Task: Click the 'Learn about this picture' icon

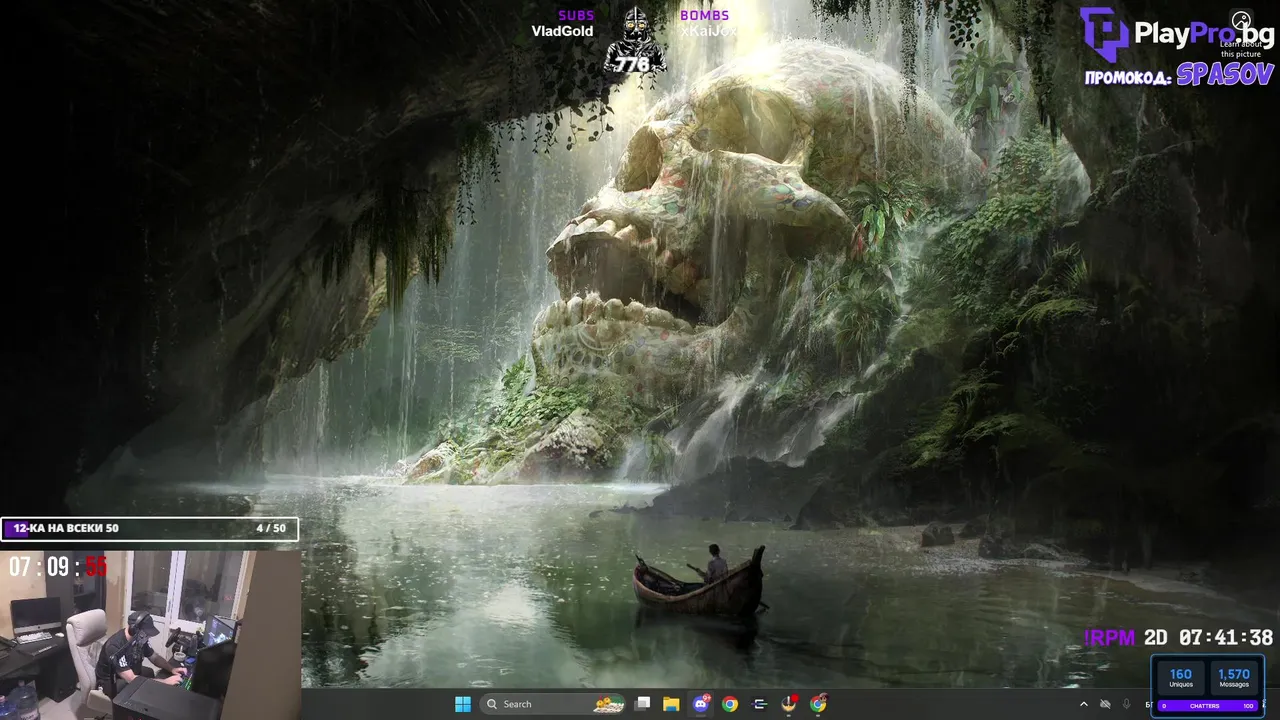Action: point(1241,21)
